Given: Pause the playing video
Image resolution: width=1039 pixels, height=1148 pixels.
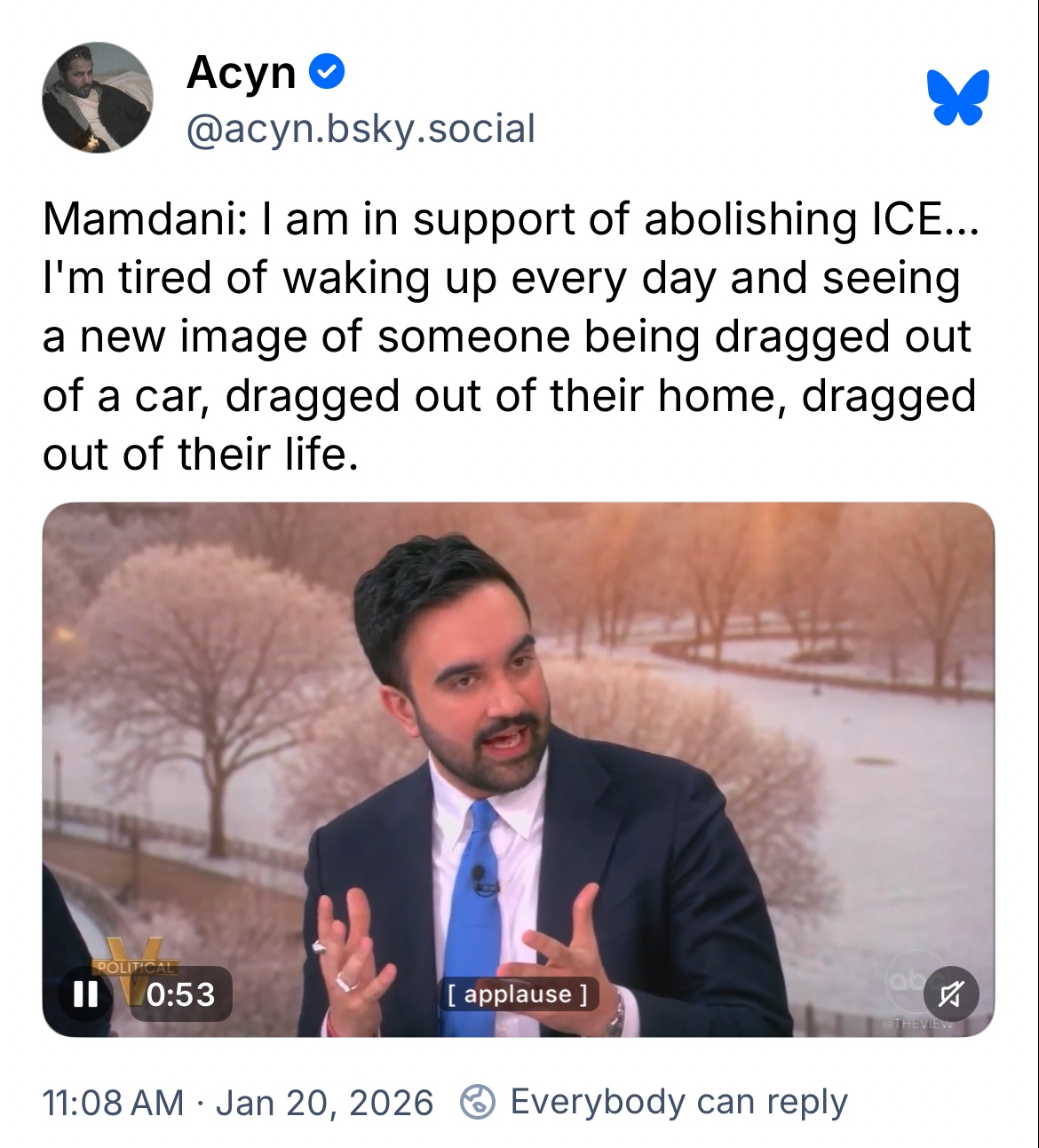Looking at the screenshot, I should 85,994.
